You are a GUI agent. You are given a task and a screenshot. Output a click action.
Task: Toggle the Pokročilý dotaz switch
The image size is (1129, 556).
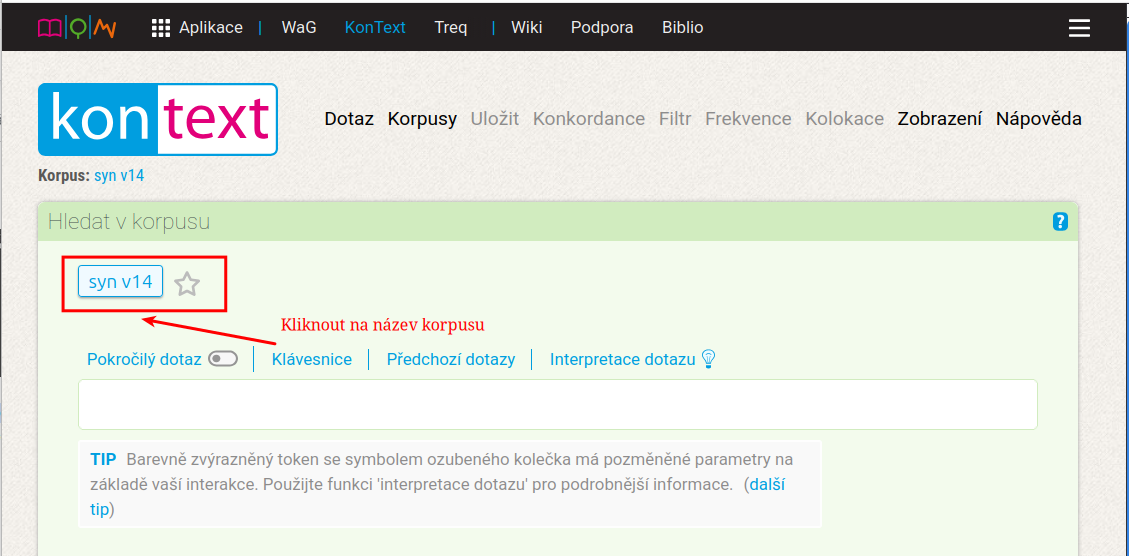click(x=223, y=359)
